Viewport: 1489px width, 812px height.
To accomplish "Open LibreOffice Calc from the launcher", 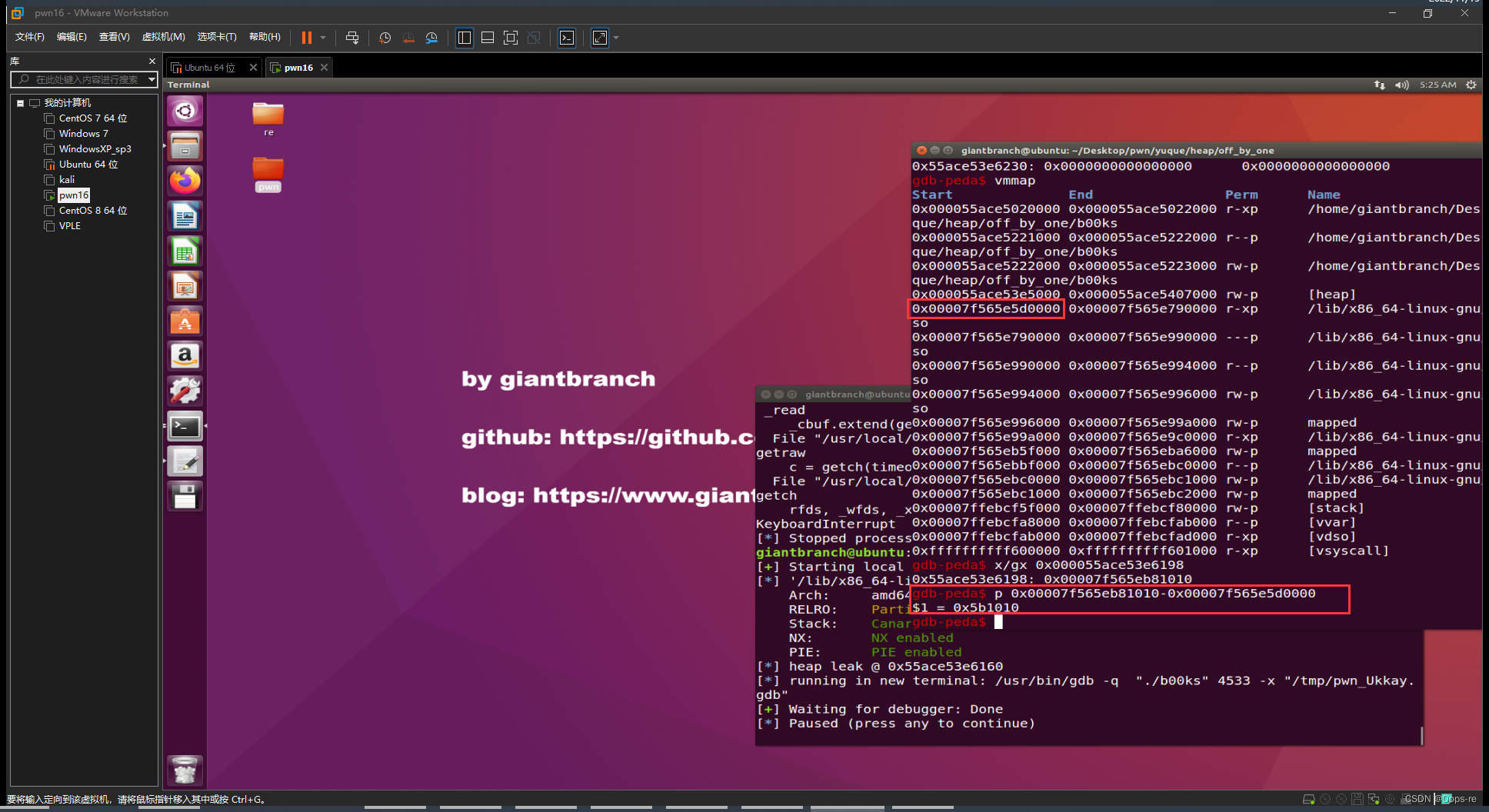I will (185, 251).
